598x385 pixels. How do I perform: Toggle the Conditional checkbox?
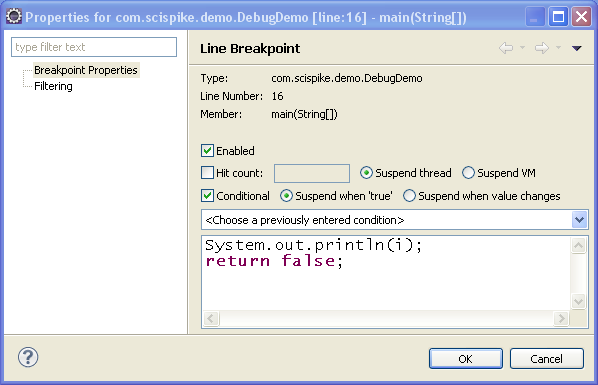click(x=207, y=196)
